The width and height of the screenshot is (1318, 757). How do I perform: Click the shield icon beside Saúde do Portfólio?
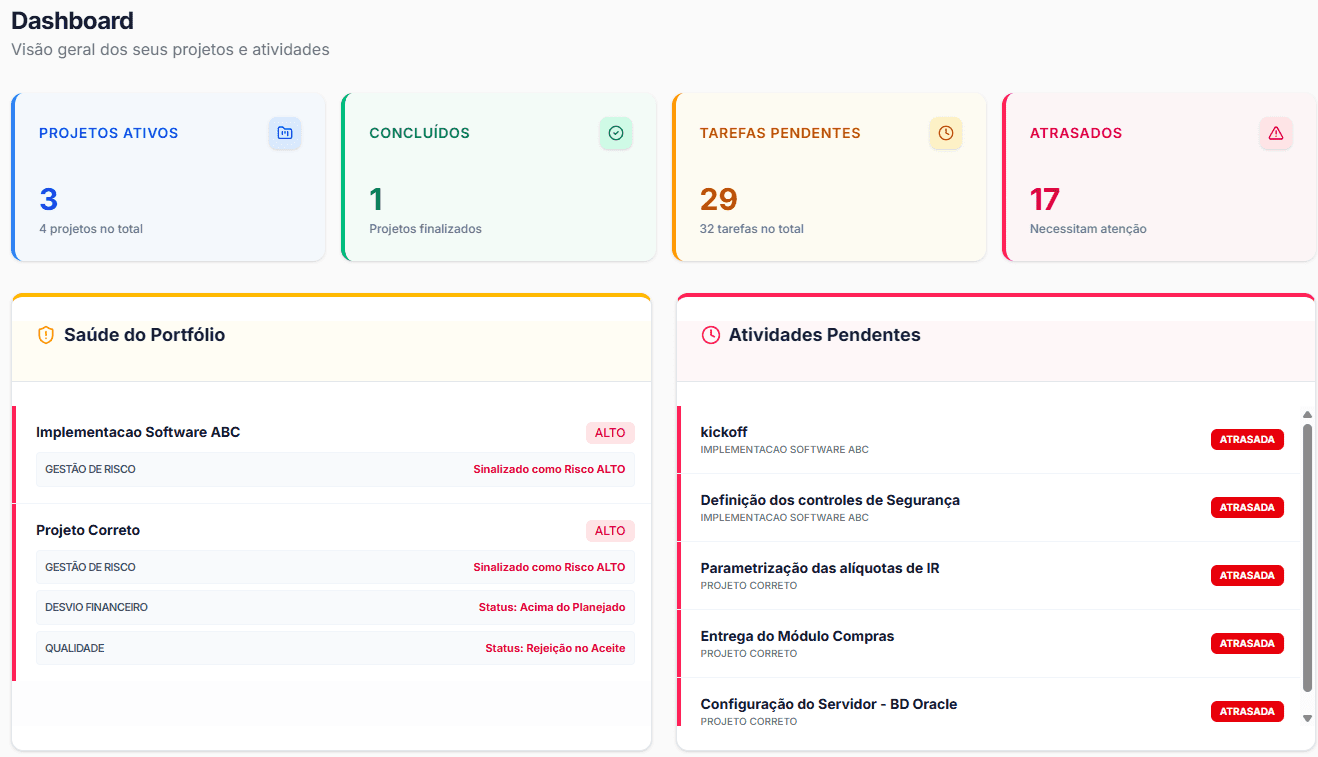pyautogui.click(x=46, y=335)
